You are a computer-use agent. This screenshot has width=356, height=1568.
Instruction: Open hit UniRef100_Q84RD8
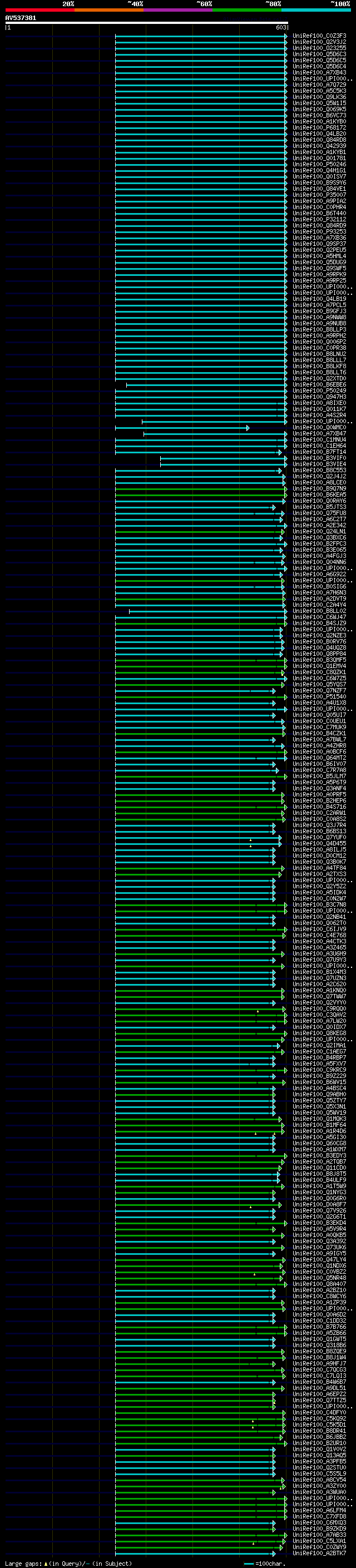(x=319, y=140)
